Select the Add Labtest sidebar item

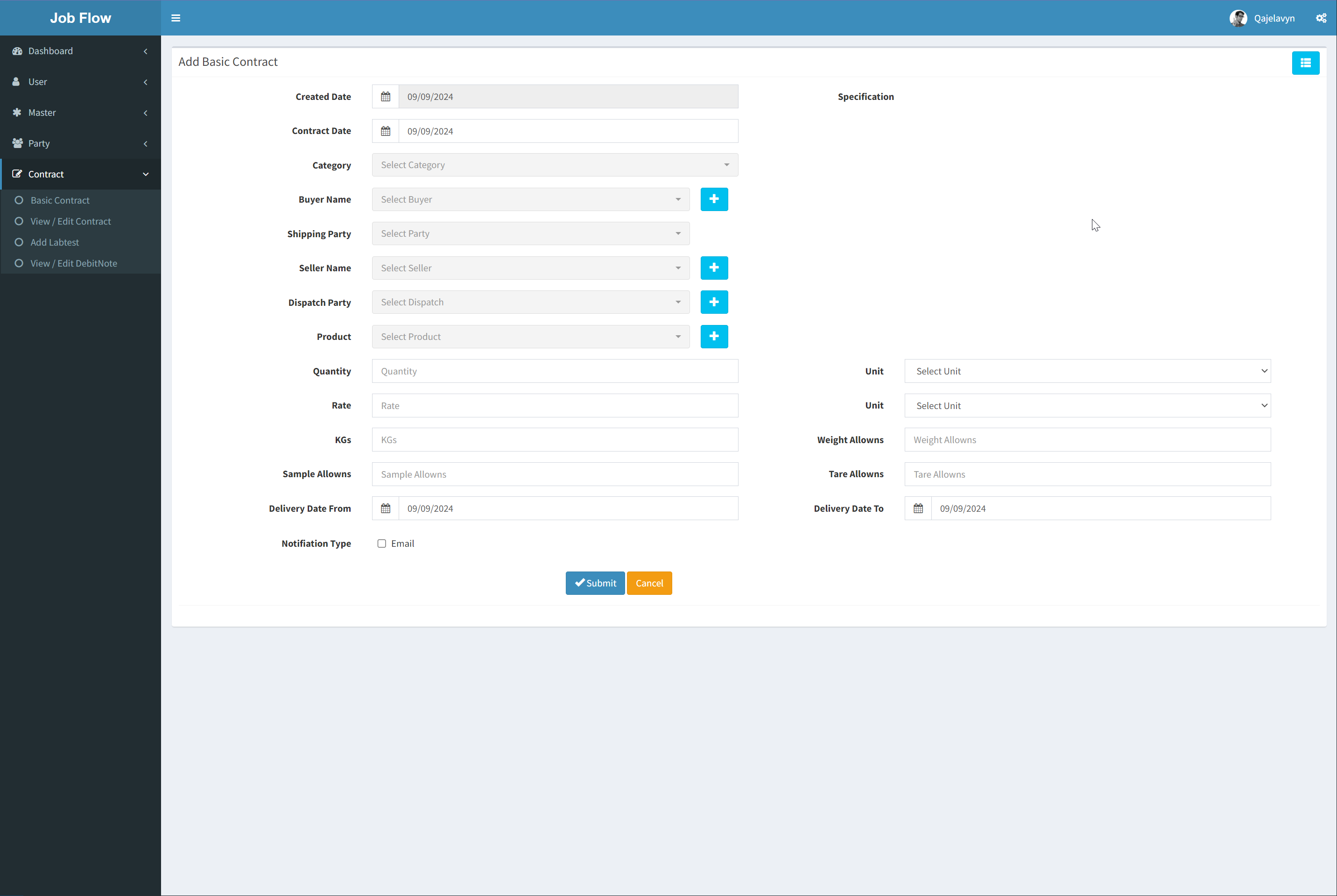(54, 242)
